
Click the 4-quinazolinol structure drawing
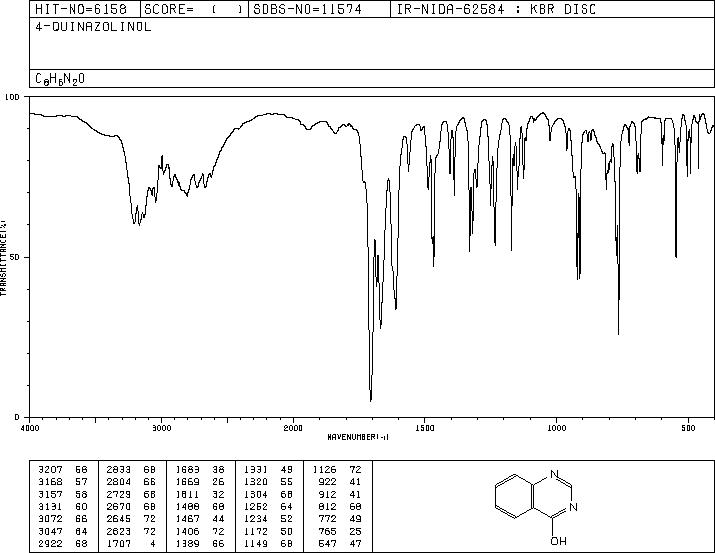click(x=536, y=507)
